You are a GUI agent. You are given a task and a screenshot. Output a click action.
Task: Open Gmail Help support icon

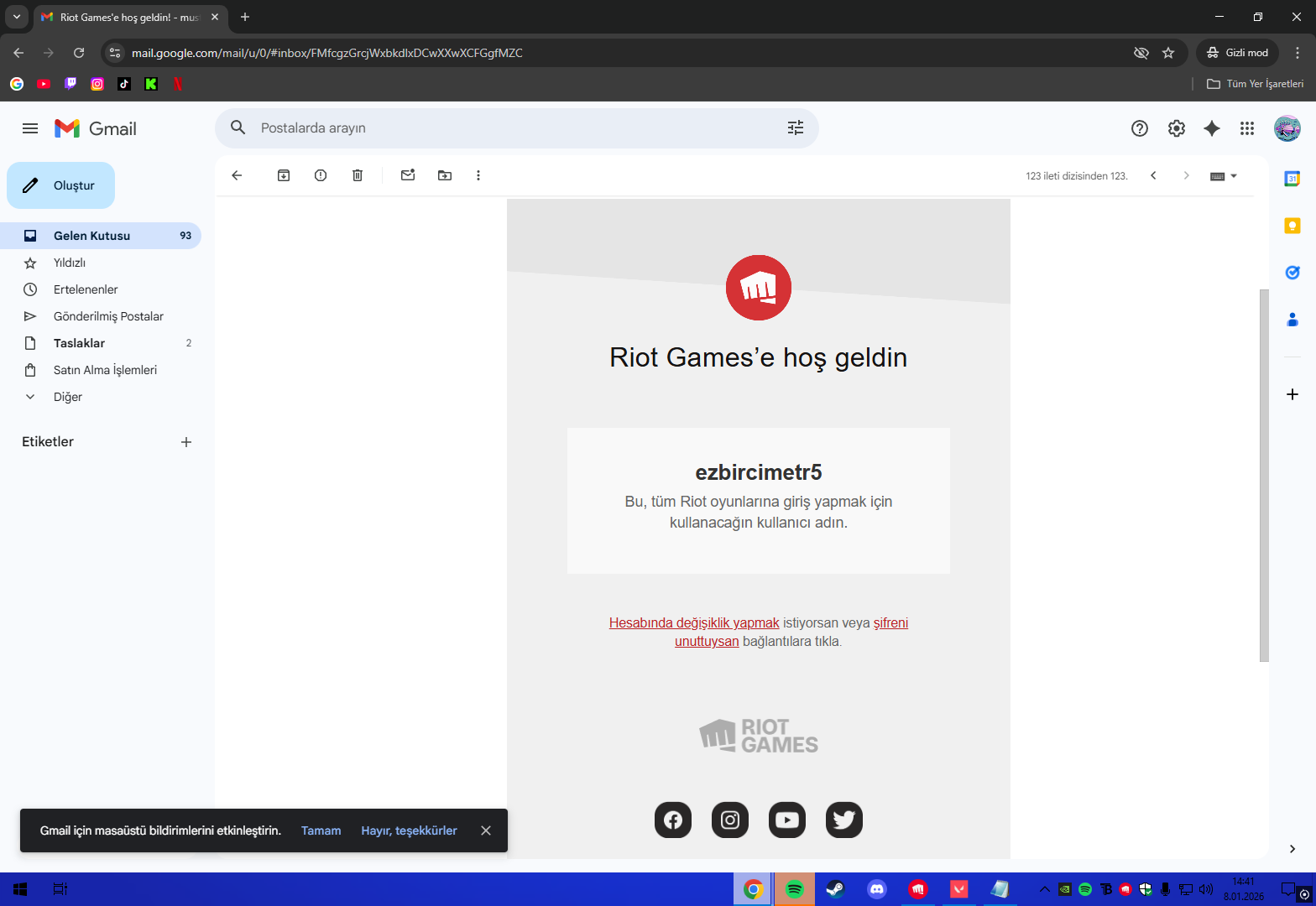click(x=1140, y=128)
